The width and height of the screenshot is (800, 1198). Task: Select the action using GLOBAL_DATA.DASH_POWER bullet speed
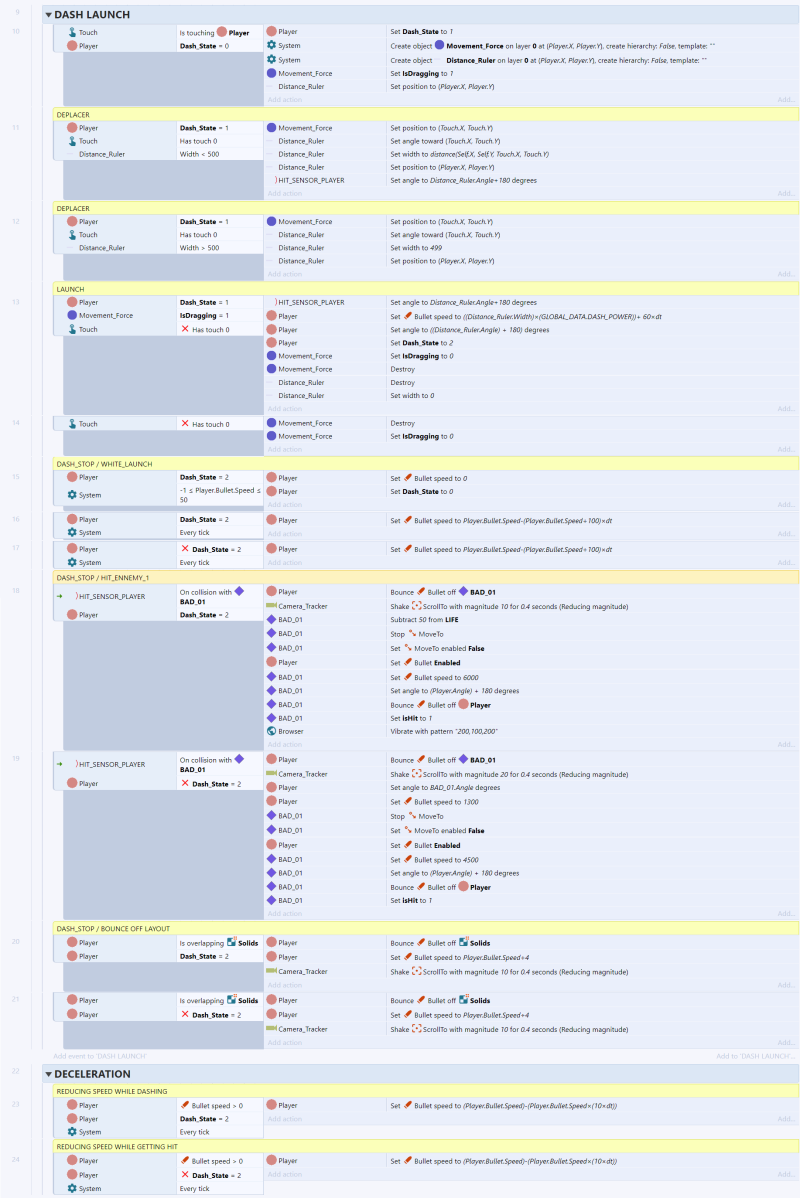coord(526,316)
